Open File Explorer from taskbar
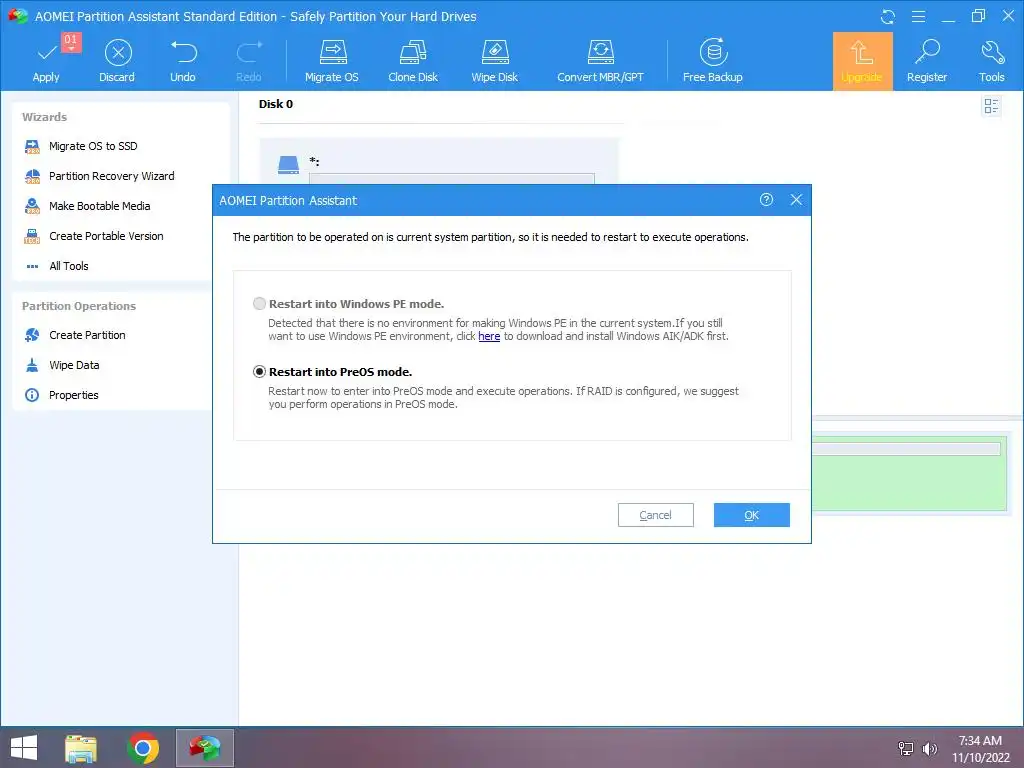 (x=81, y=748)
